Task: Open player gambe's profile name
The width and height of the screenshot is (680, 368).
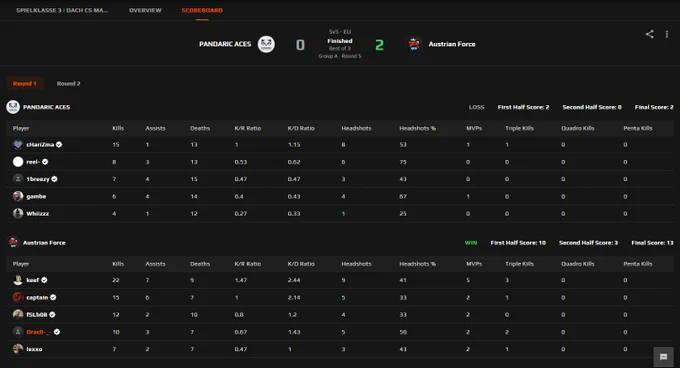Action: [36, 196]
